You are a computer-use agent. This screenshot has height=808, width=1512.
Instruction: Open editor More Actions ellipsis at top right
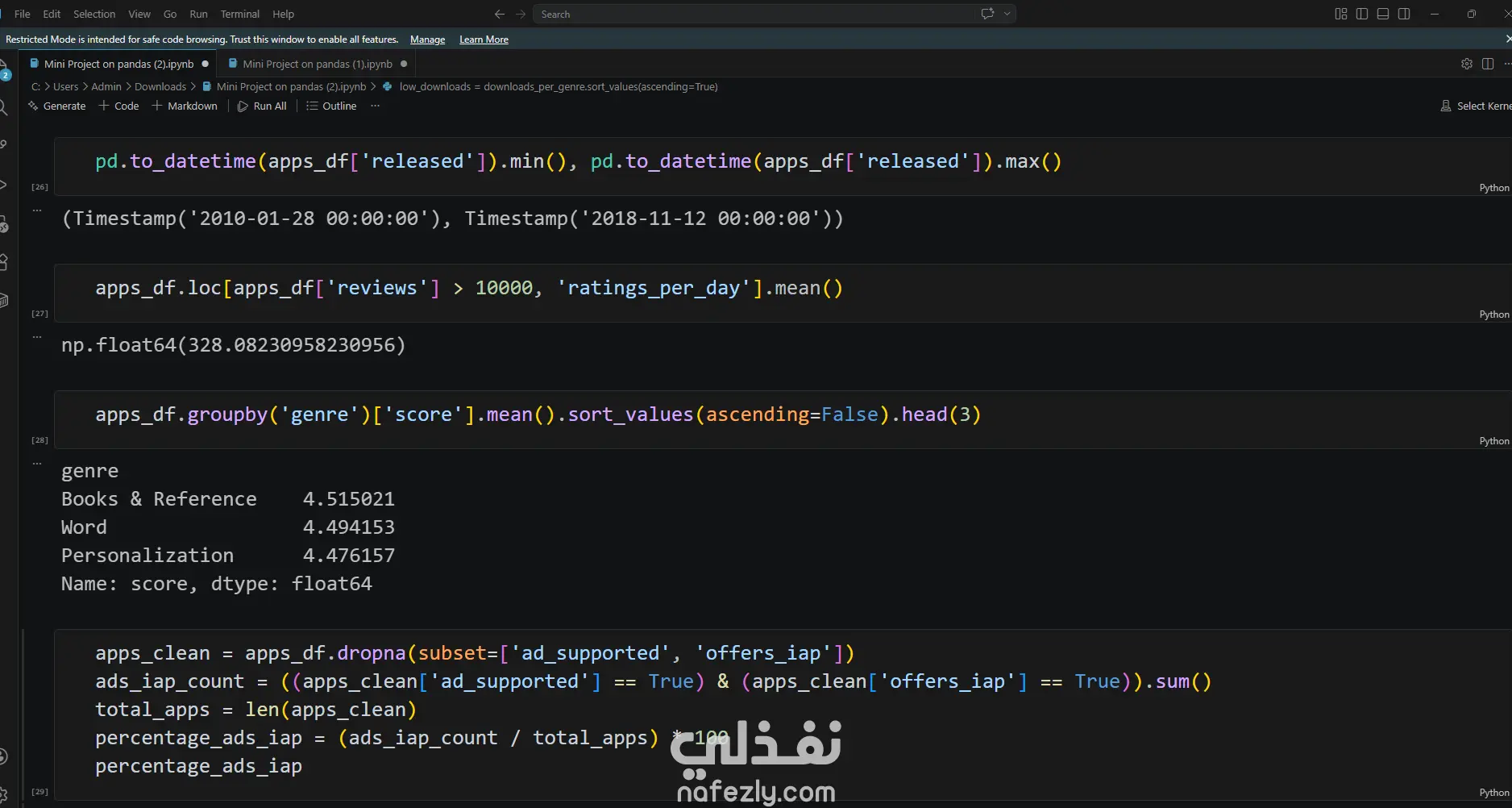(1506, 64)
